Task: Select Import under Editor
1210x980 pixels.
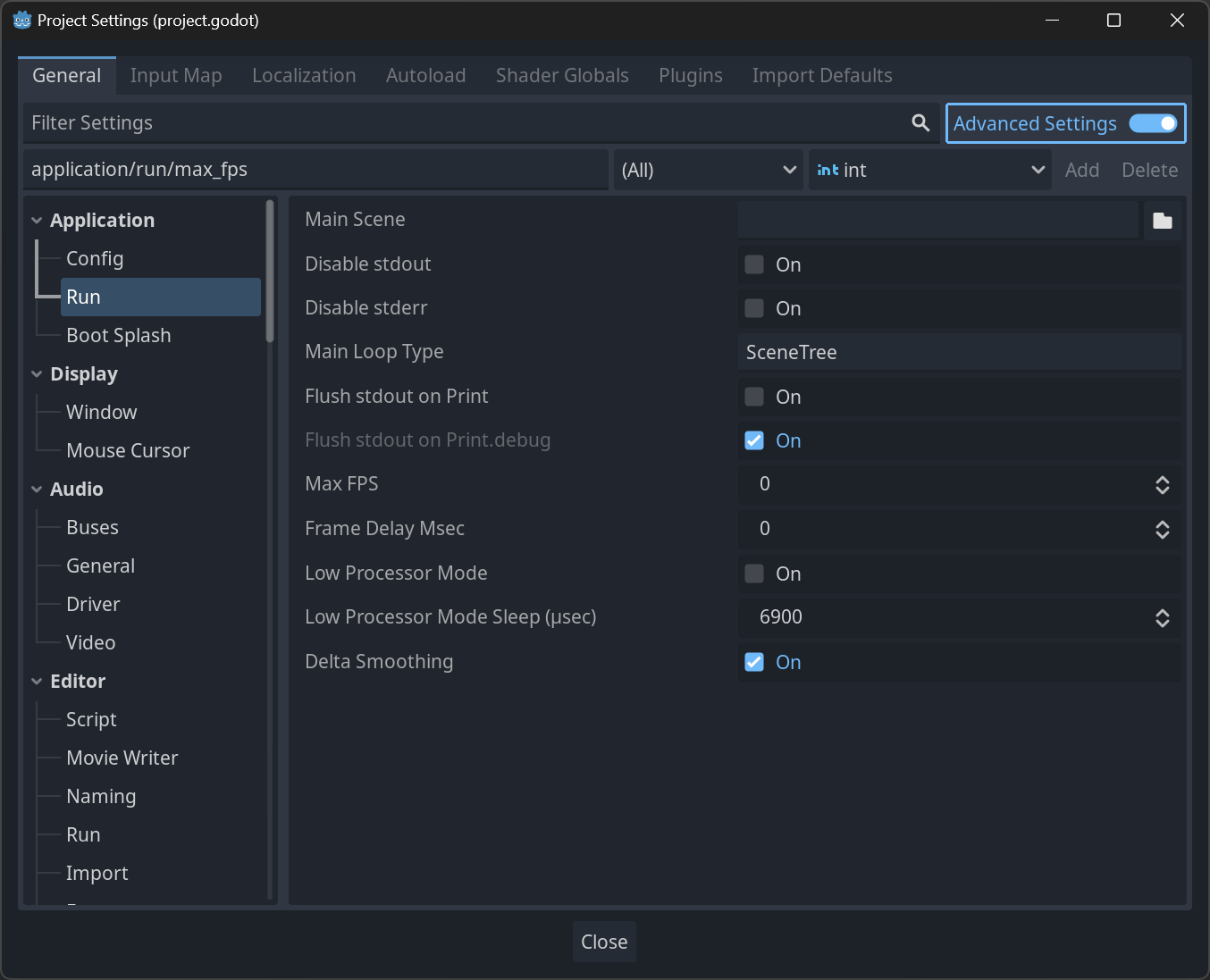Action: 97,874
